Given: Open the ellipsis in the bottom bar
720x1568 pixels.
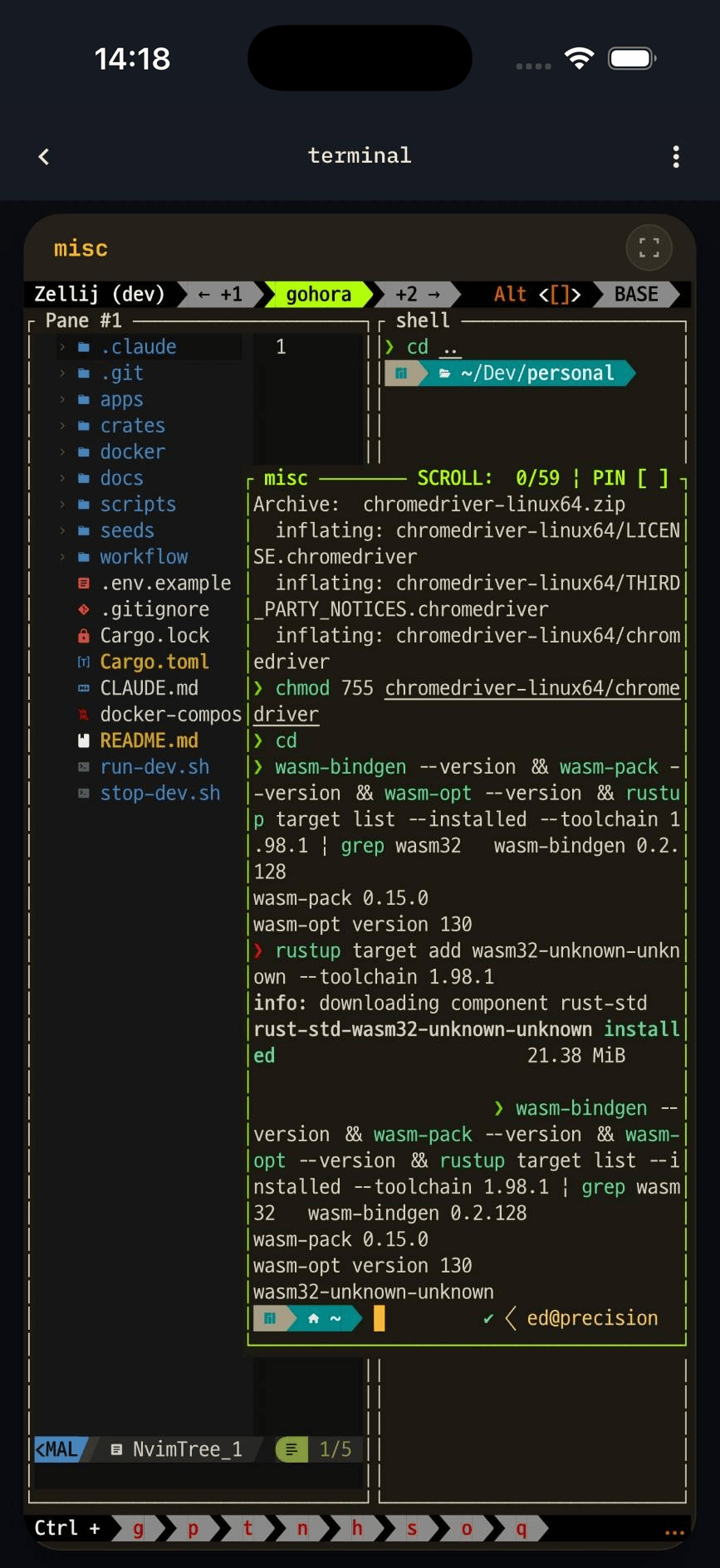Looking at the screenshot, I should (674, 1532).
